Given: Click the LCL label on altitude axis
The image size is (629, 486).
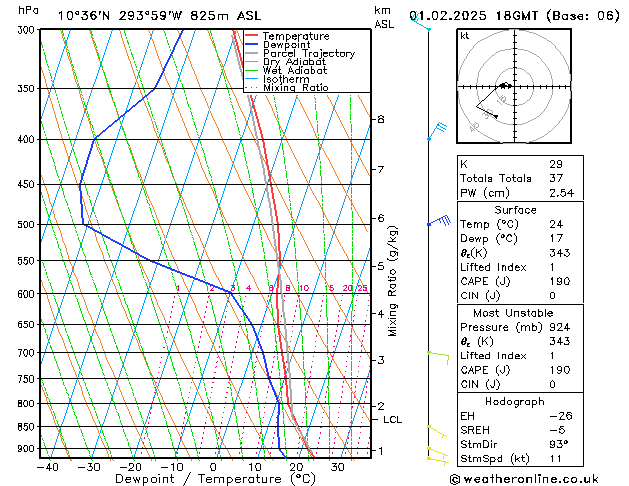Looking at the screenshot, I should tap(392, 419).
